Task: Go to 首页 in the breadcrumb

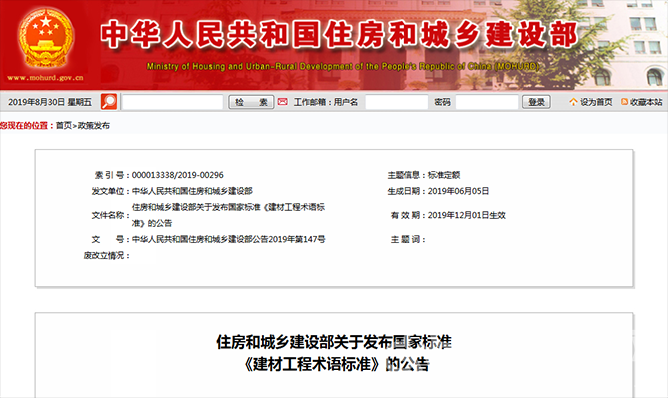Action: 64,125
